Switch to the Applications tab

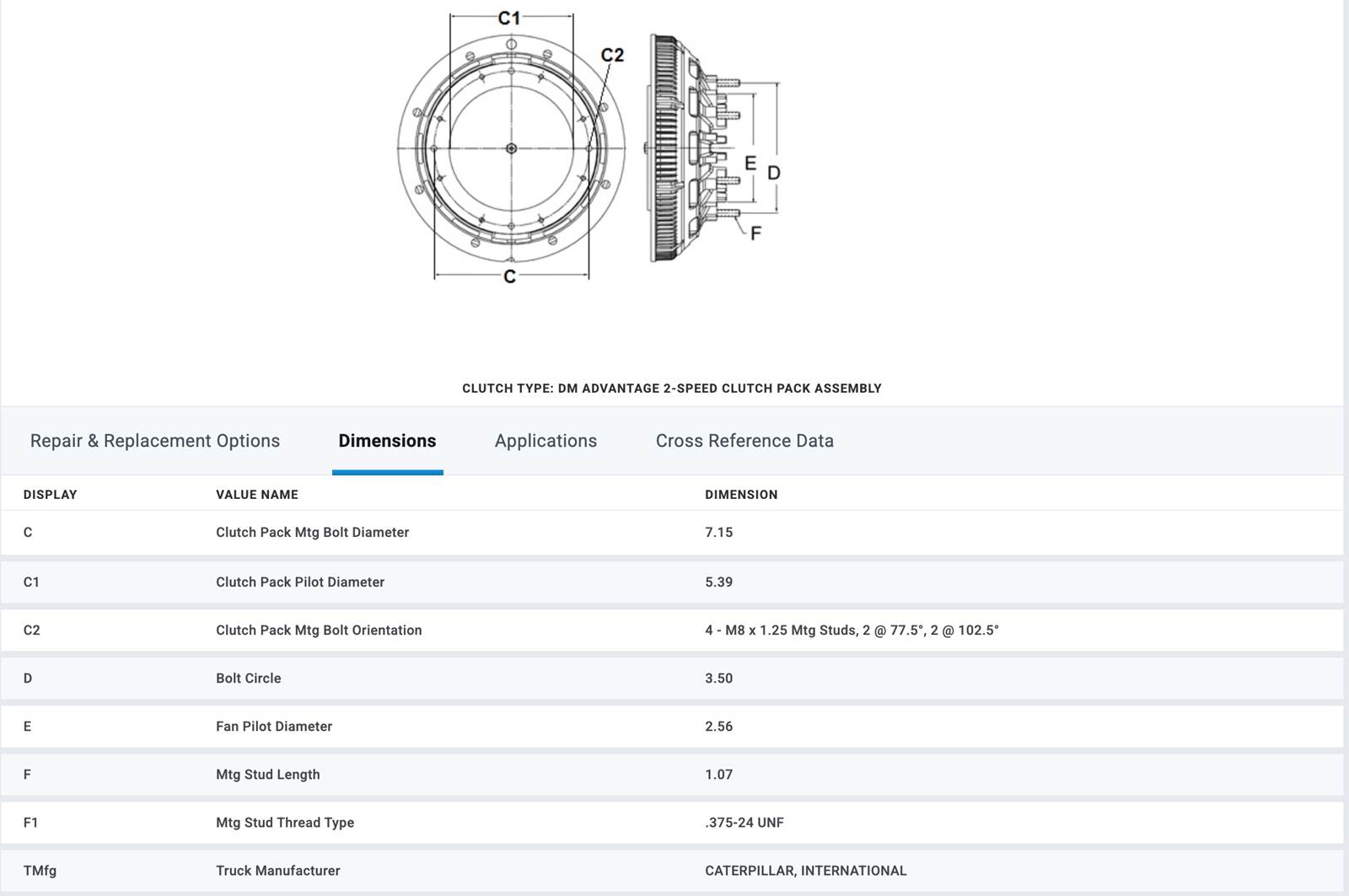coord(546,441)
